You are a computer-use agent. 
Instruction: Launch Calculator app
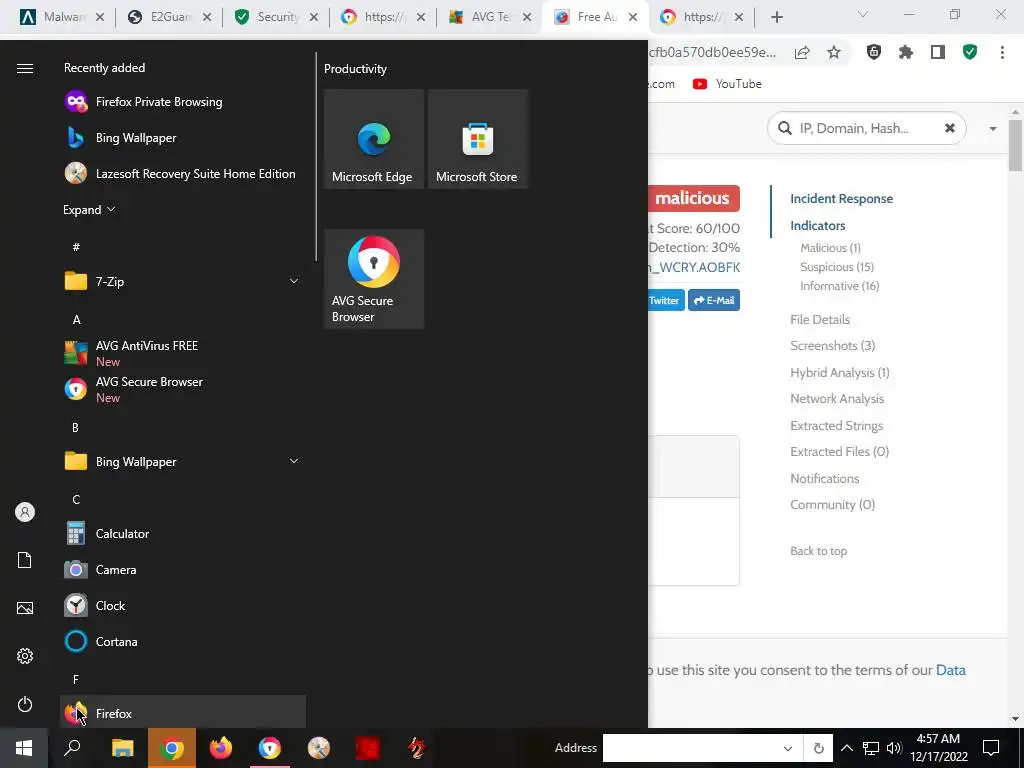pos(184,534)
